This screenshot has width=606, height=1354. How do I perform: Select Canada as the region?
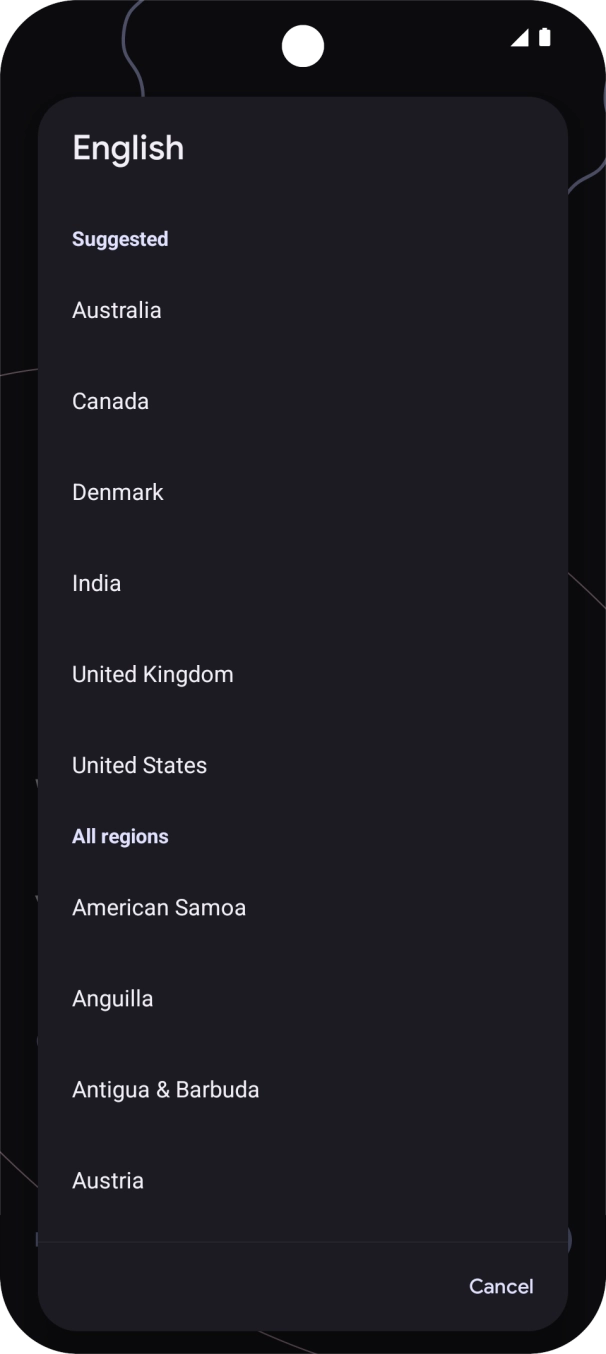[x=110, y=401]
